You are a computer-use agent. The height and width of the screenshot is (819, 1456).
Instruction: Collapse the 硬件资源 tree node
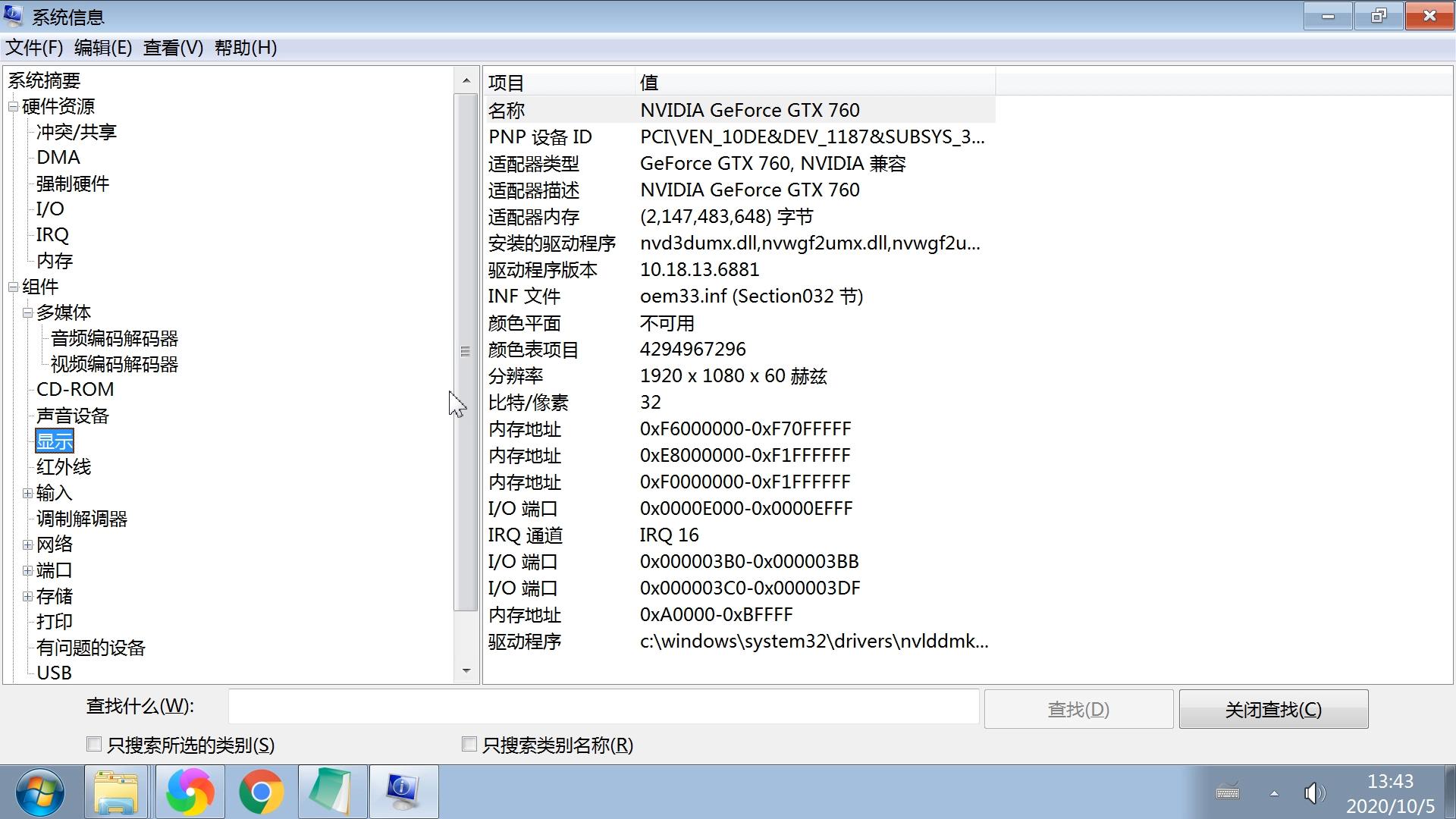pos(14,107)
